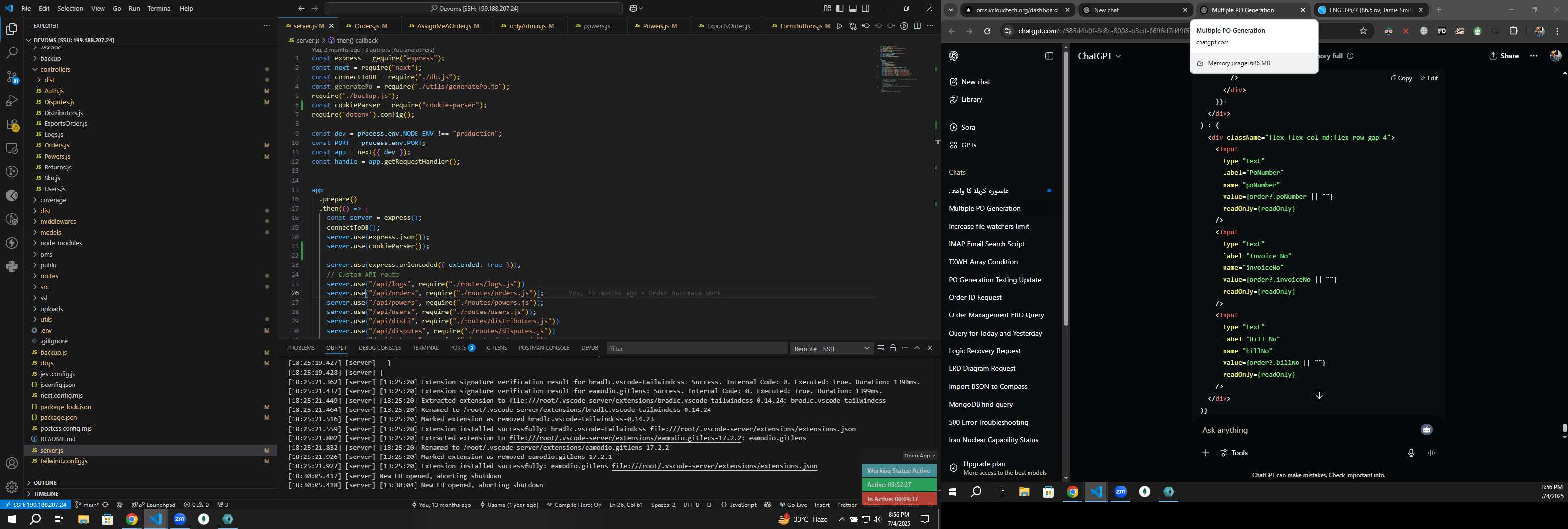Open the Zoom app from the left taskbar
1568x529 pixels.
tap(179, 519)
